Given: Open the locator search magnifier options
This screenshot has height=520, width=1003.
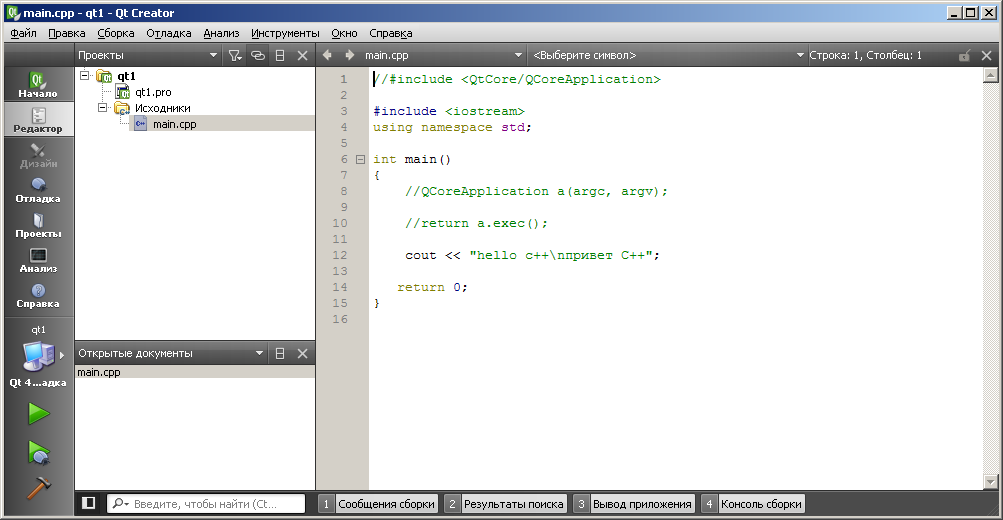Looking at the screenshot, I should (x=120, y=504).
